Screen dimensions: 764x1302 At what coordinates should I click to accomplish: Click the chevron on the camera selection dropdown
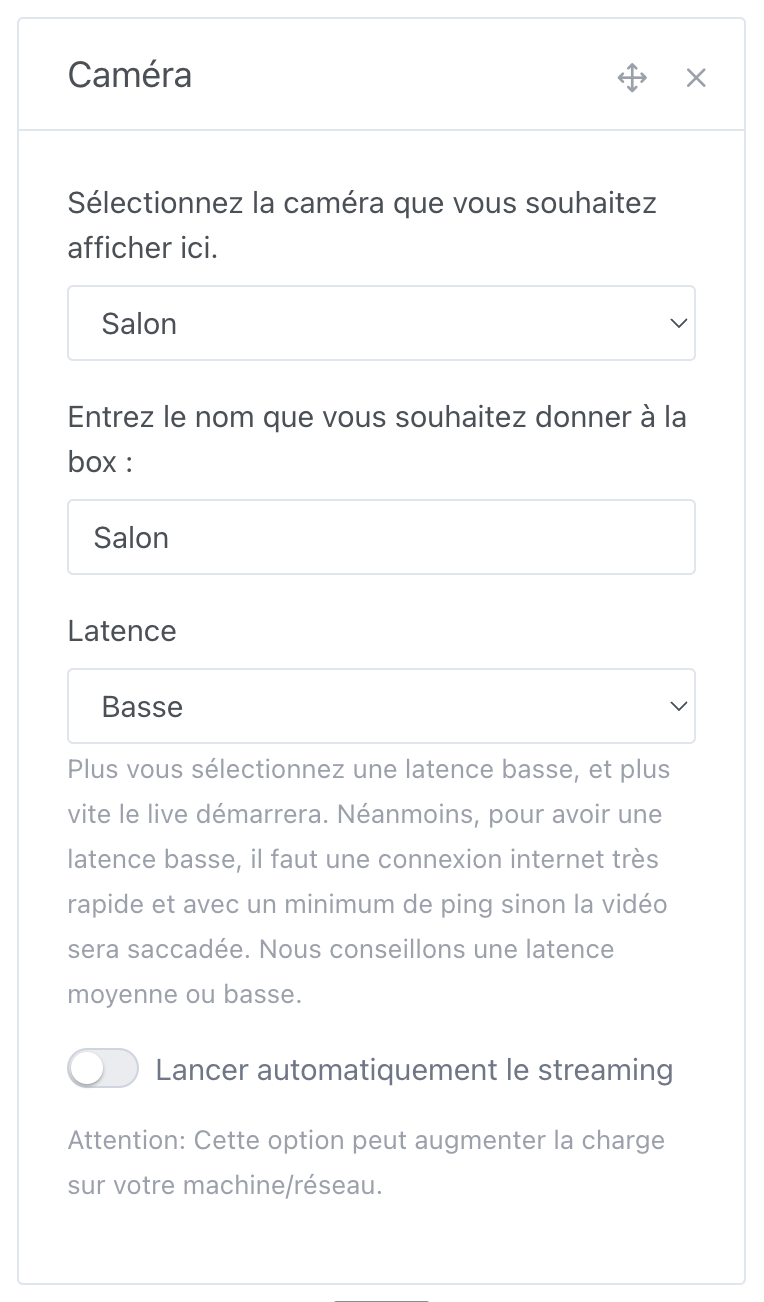pyautogui.click(x=677, y=323)
